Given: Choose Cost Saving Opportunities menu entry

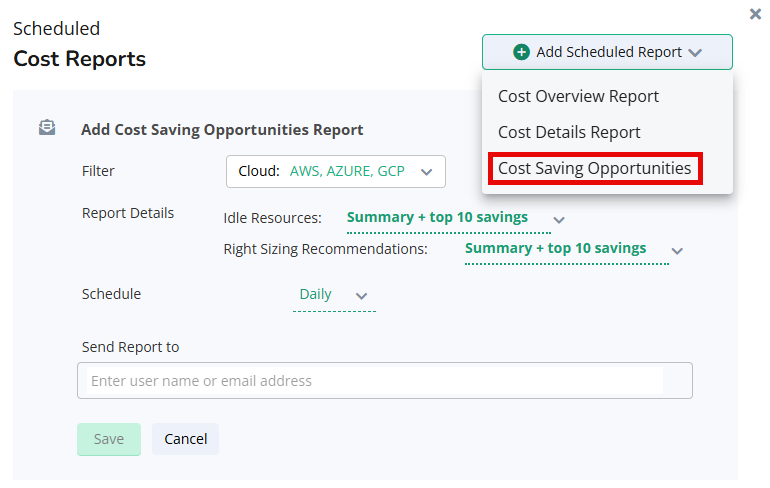Looking at the screenshot, I should pos(595,168).
